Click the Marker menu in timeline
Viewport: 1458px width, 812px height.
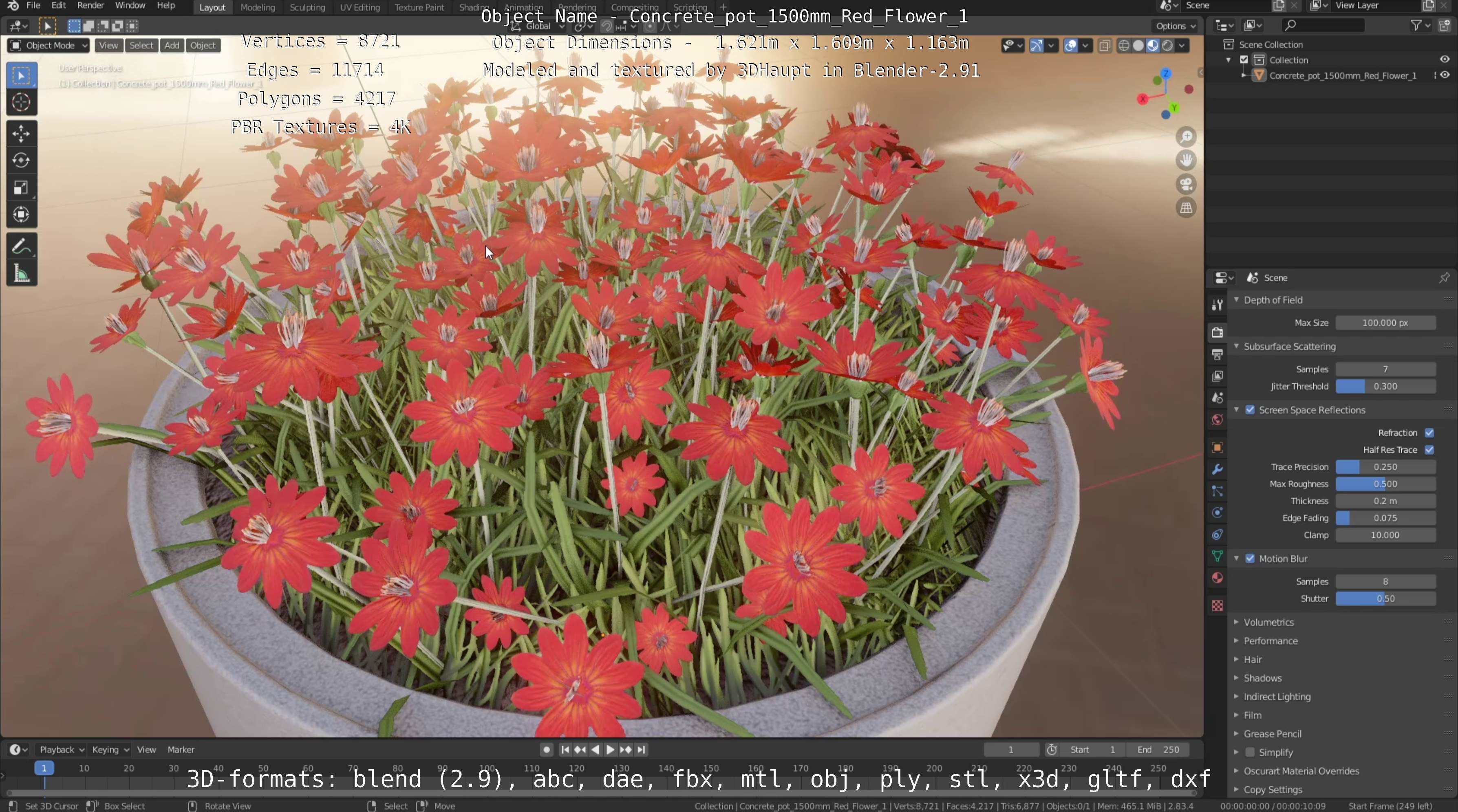[181, 750]
